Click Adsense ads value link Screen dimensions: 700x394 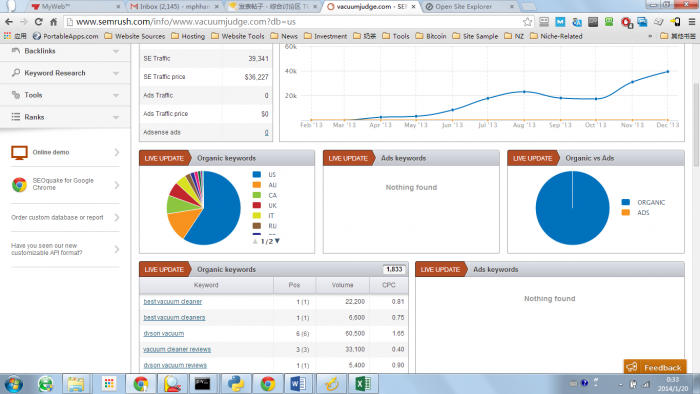coord(267,132)
